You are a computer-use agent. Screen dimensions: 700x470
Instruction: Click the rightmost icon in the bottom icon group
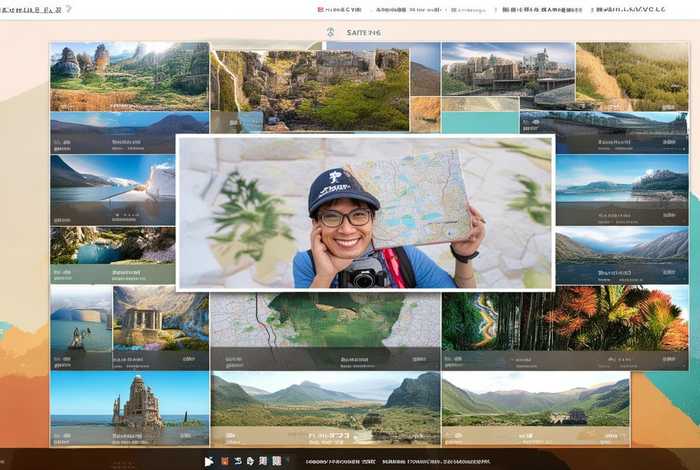tap(277, 461)
